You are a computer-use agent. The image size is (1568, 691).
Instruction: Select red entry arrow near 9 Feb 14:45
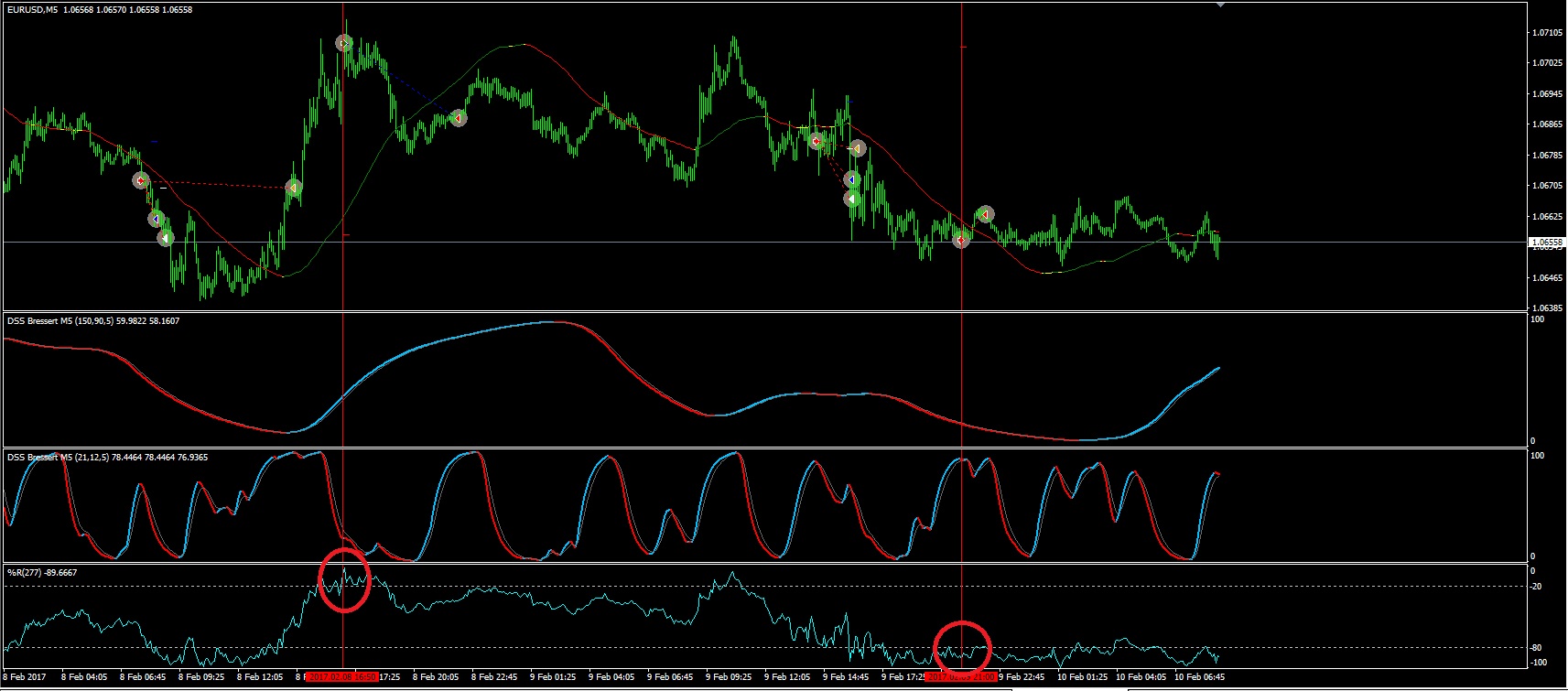[816, 141]
